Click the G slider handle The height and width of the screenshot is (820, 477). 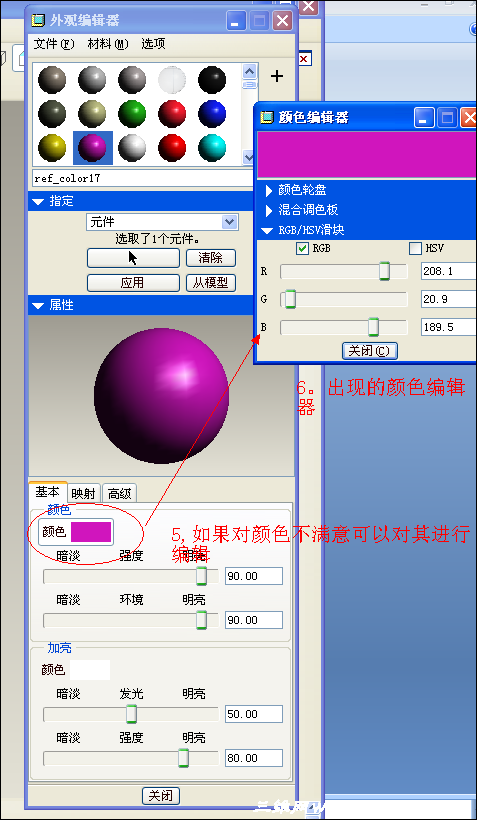290,300
